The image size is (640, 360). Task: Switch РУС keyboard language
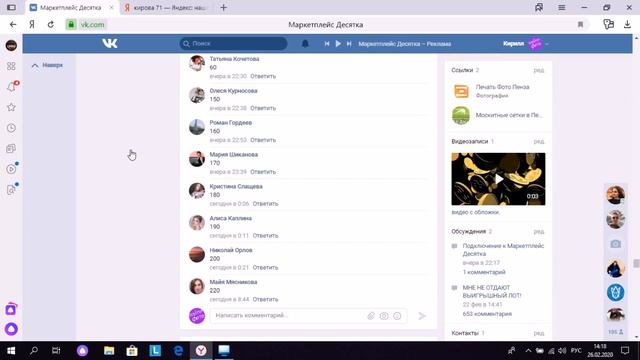[576, 351]
